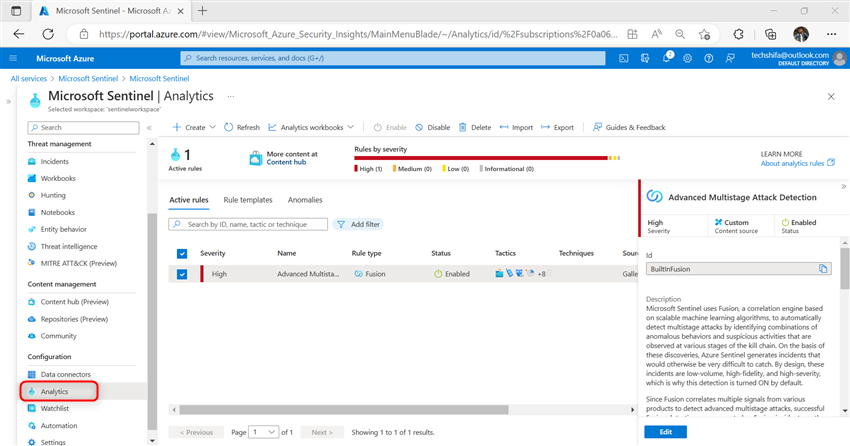
Task: Click the Edit button
Action: pos(666,432)
